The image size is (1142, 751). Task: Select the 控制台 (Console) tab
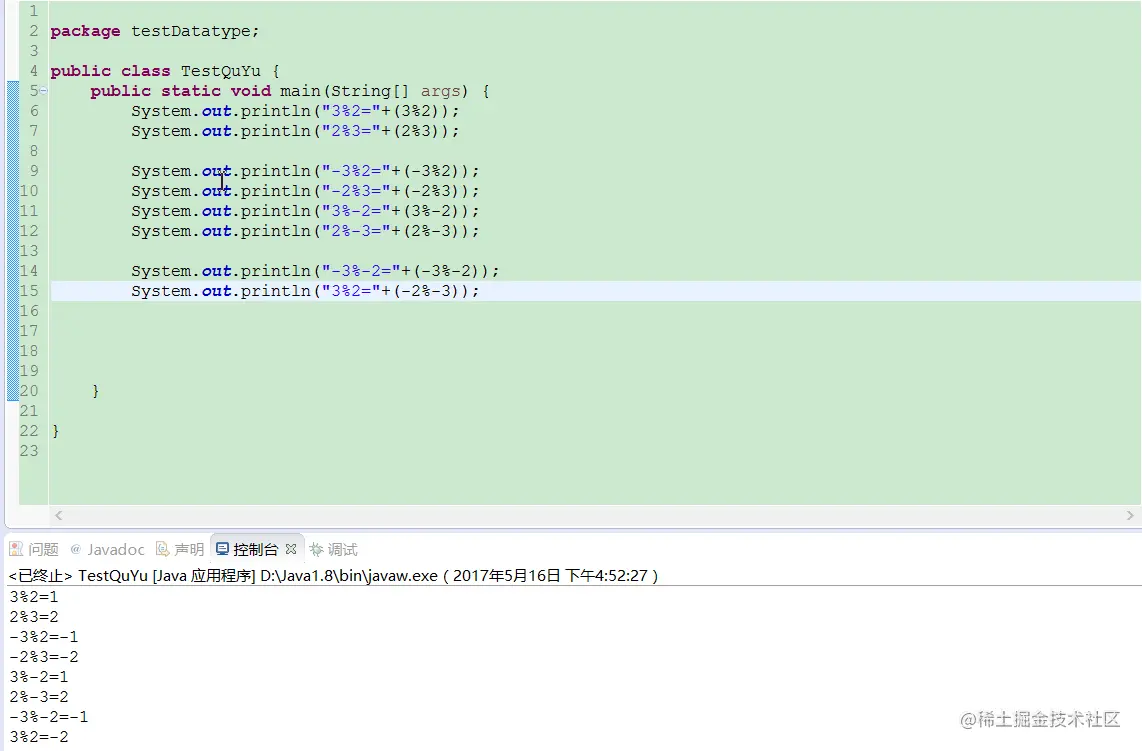pyautogui.click(x=255, y=549)
